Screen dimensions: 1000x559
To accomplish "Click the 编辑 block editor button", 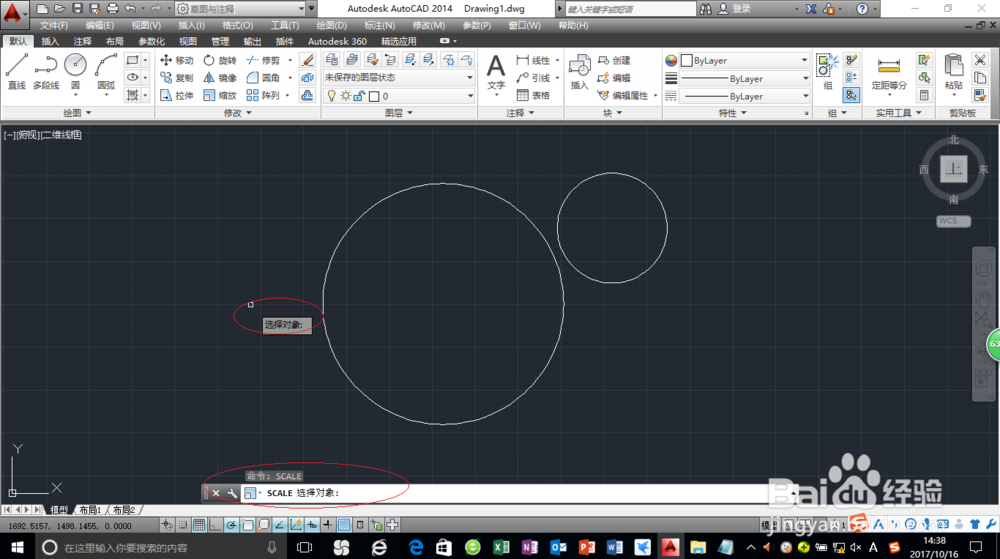I will 614,78.
